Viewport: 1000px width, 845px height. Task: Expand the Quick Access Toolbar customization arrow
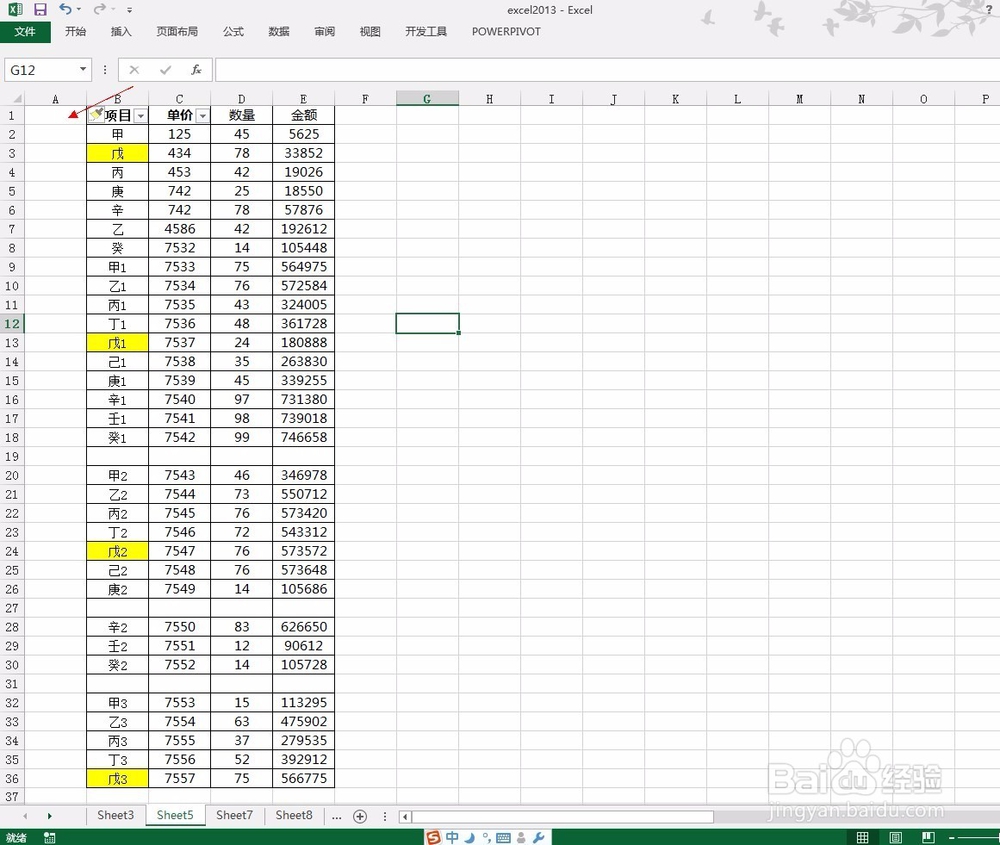point(129,10)
